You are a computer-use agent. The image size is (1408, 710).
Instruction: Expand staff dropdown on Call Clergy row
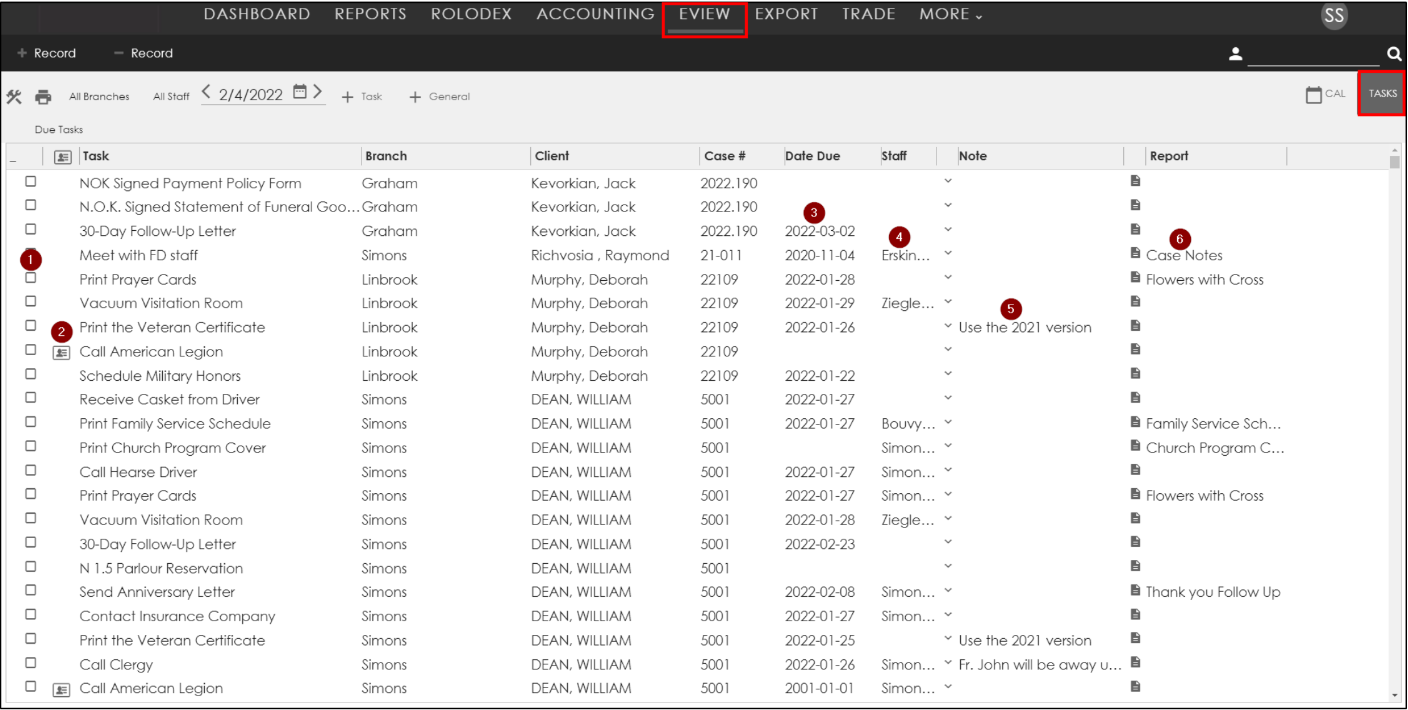point(948,663)
